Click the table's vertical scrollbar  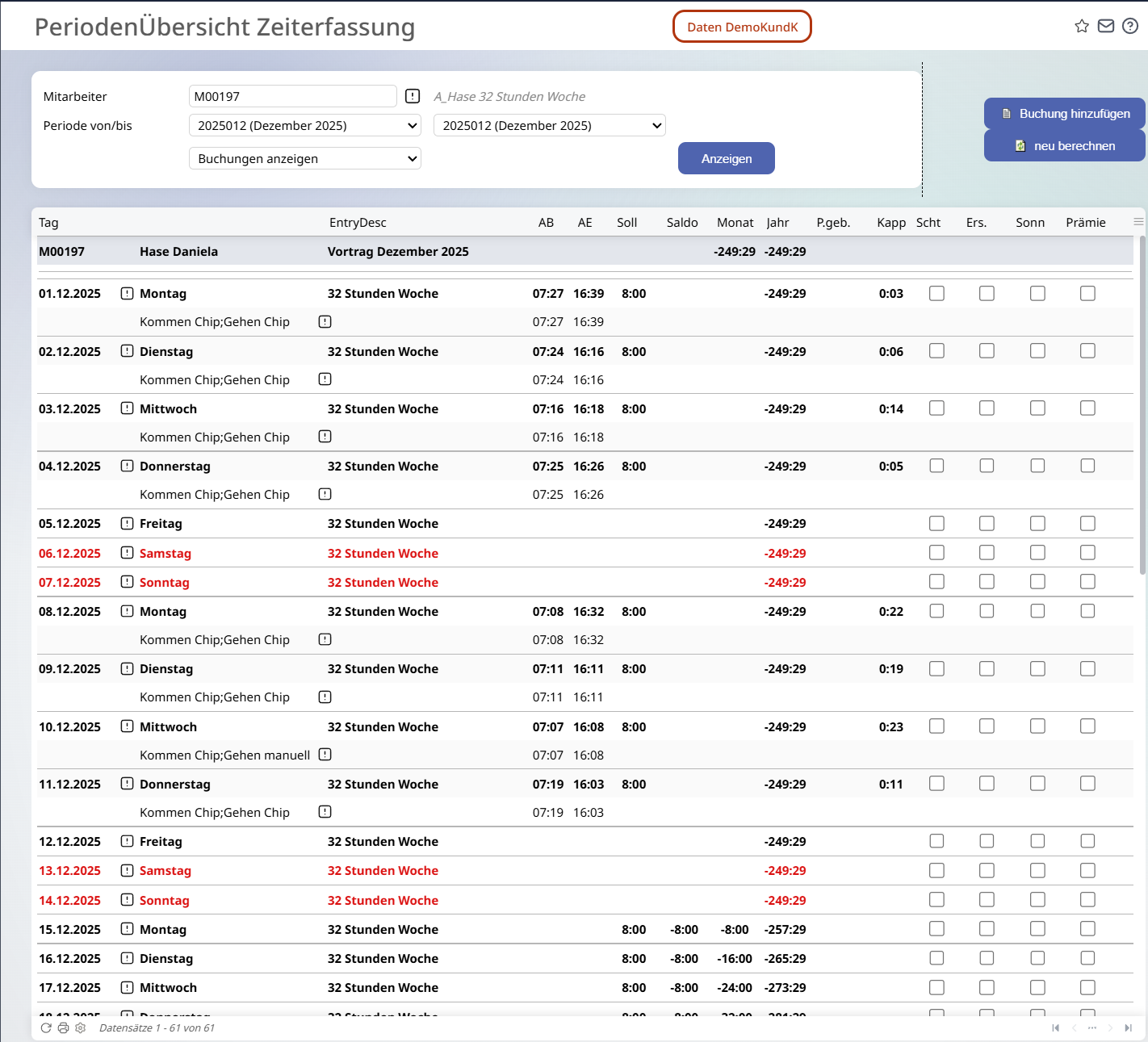1142,404
